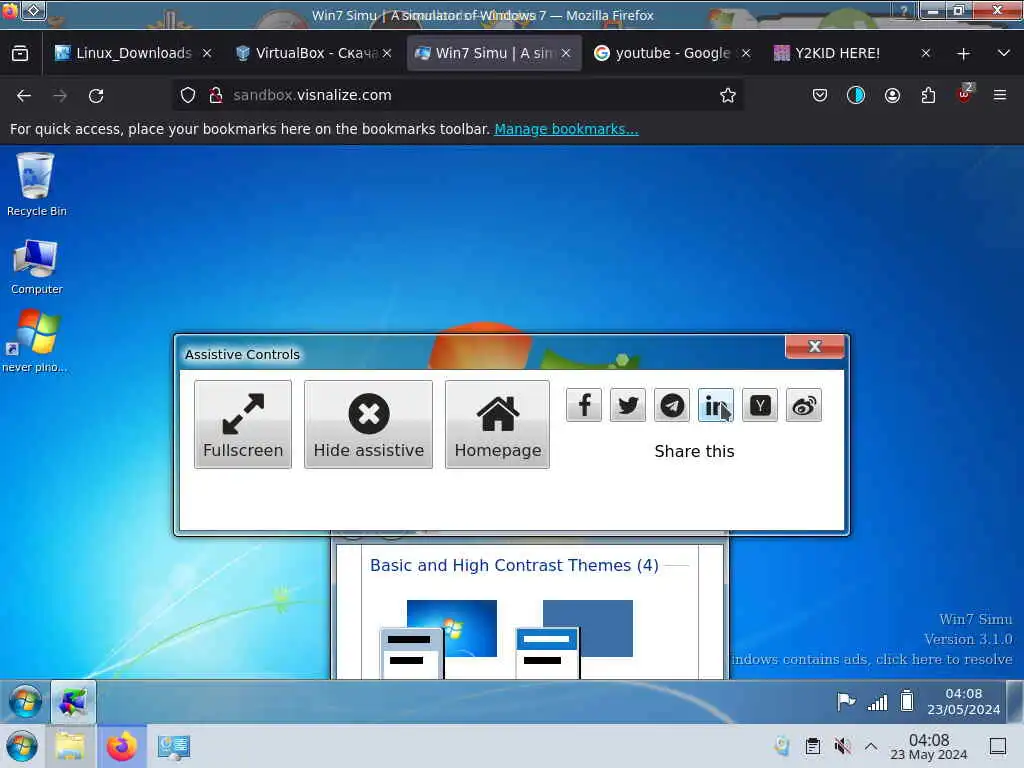Close the VirtualBox tab
This screenshot has height=768, width=1024.
[387, 54]
